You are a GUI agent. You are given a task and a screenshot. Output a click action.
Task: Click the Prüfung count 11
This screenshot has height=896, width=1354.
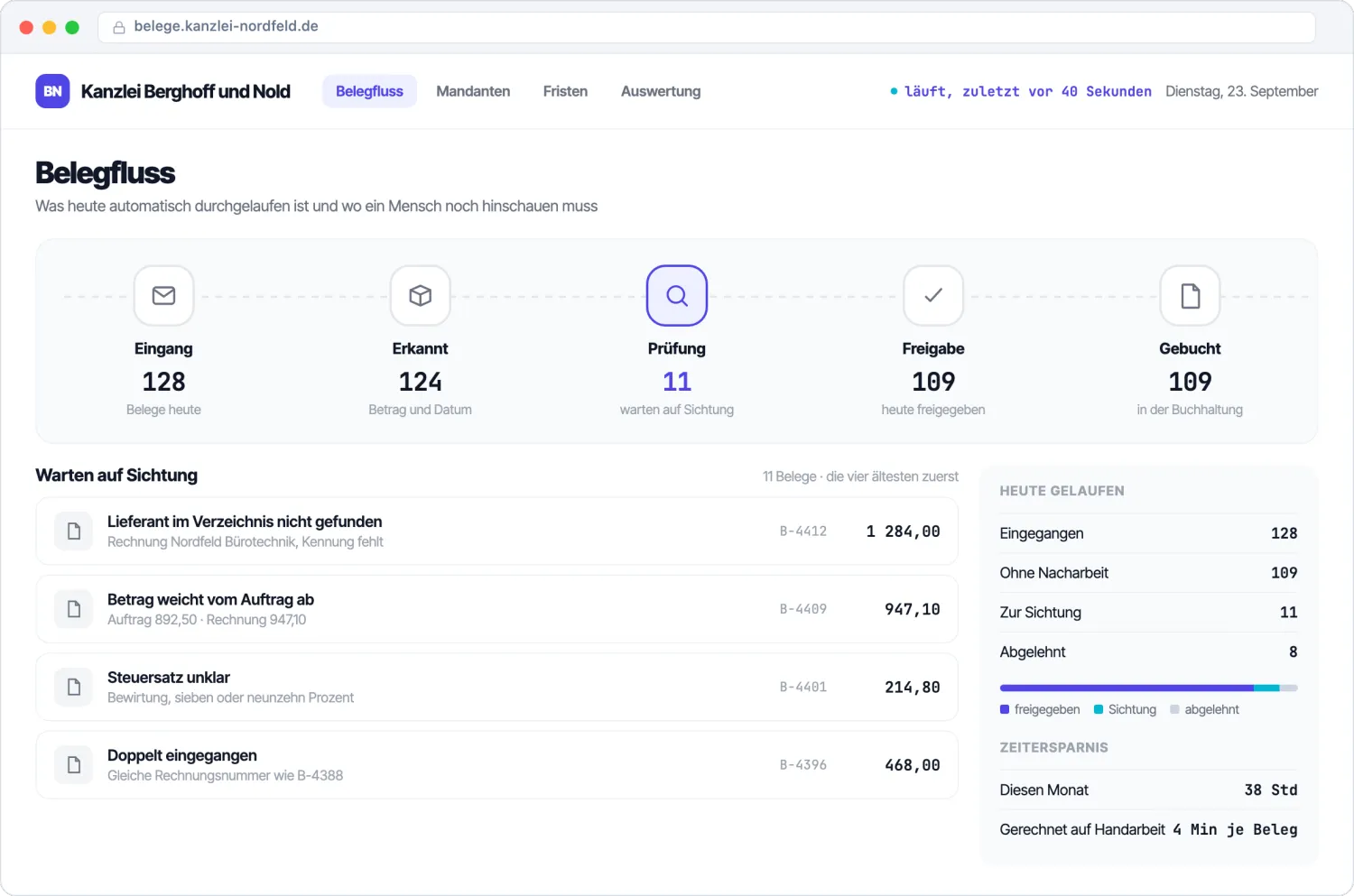[x=677, y=382]
